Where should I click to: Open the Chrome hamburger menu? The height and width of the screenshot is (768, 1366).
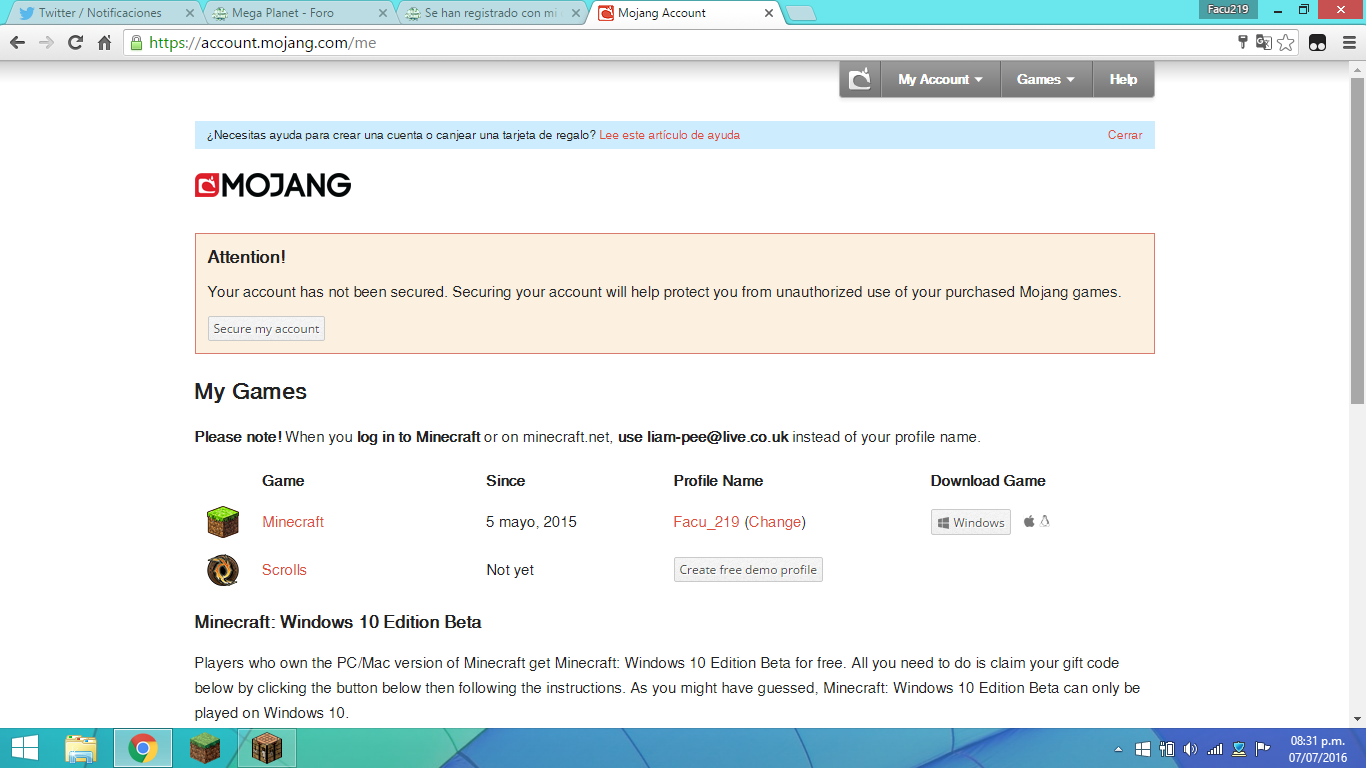click(1347, 43)
